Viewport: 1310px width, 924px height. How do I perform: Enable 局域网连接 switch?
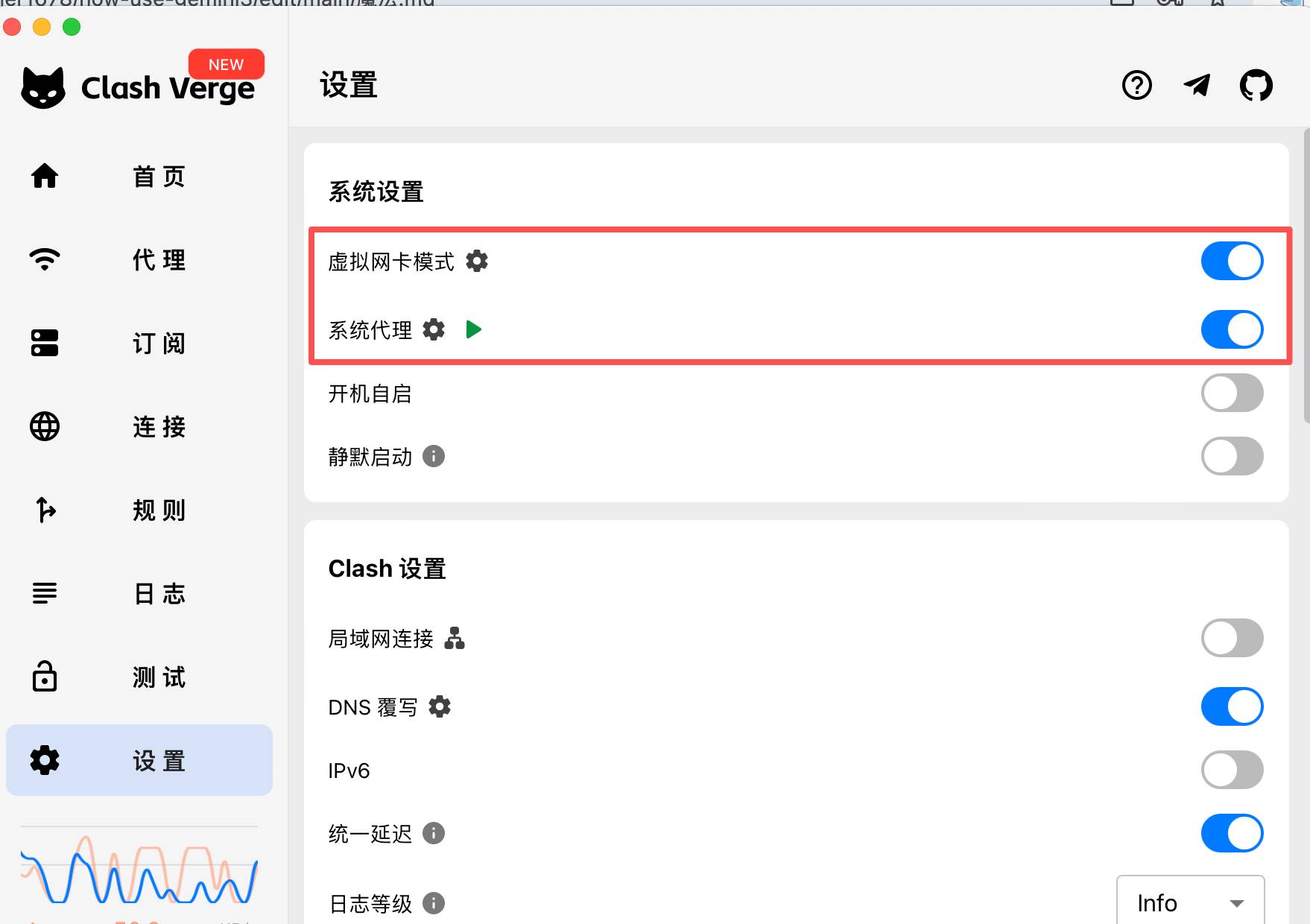point(1232,639)
